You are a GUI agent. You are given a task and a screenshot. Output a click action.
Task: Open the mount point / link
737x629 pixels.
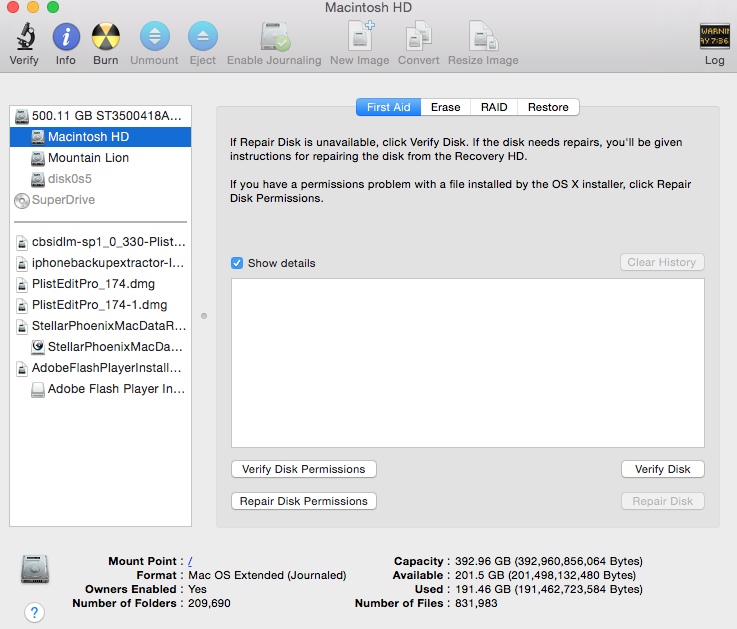point(190,561)
